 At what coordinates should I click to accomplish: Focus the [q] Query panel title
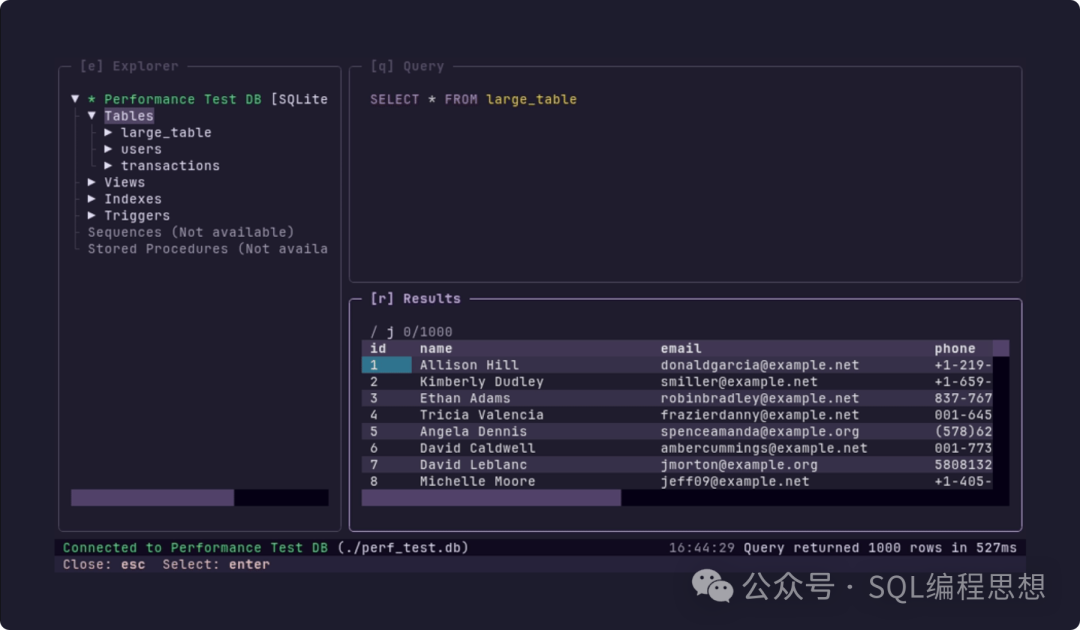407,66
